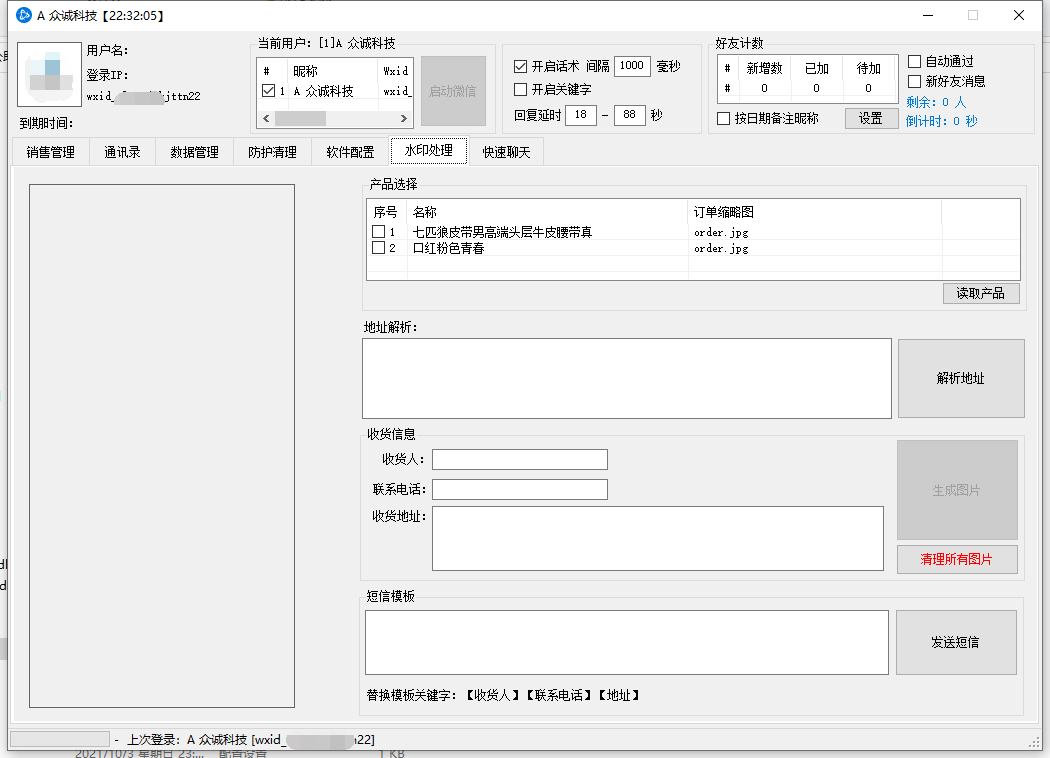1050x758 pixels.
Task: Open 设置 in the 好友计数 panel
Action: click(870, 118)
